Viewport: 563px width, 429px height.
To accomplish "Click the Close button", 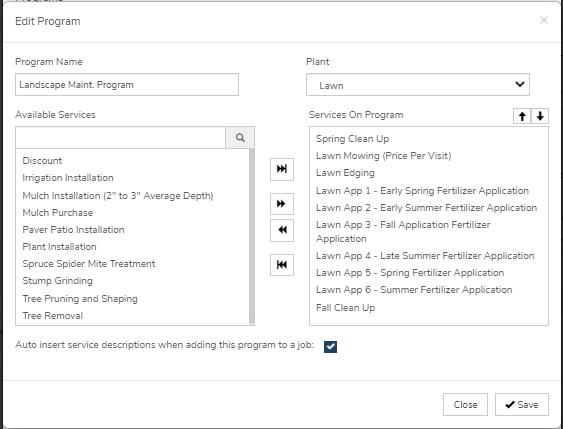I will click(465, 405).
